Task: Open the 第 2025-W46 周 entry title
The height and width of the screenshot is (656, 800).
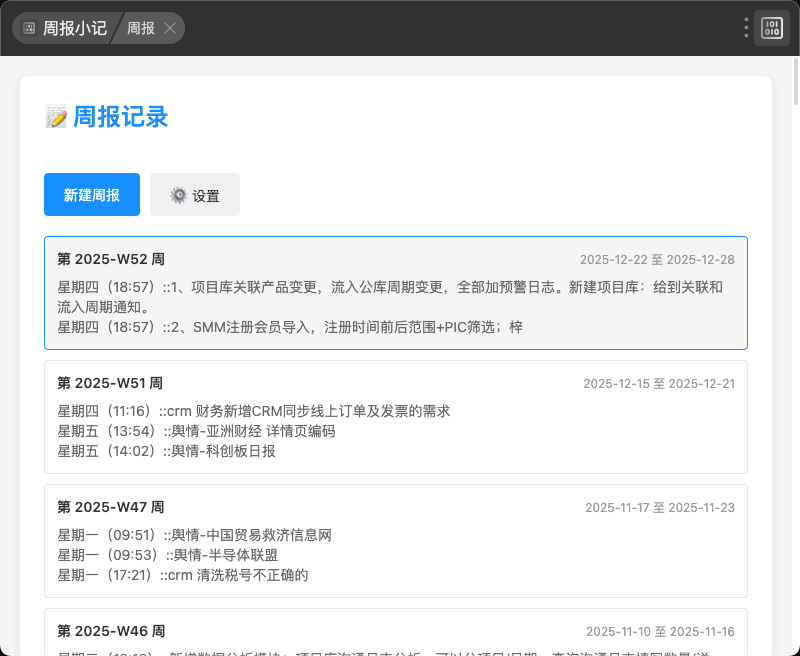Action: (110, 631)
